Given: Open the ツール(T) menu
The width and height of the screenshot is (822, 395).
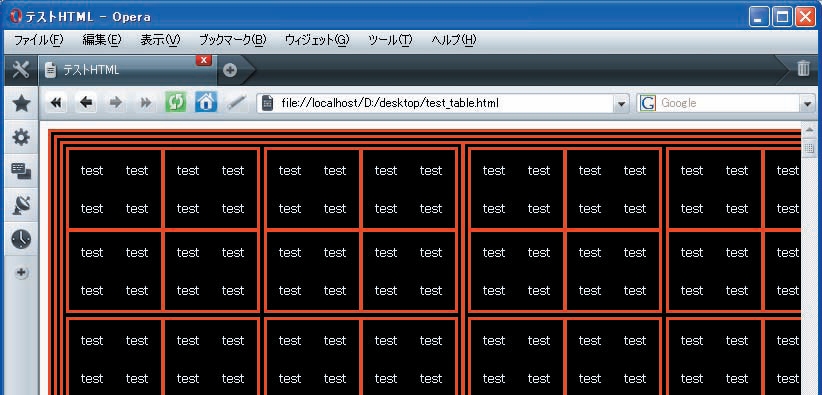Looking at the screenshot, I should pyautogui.click(x=391, y=40).
